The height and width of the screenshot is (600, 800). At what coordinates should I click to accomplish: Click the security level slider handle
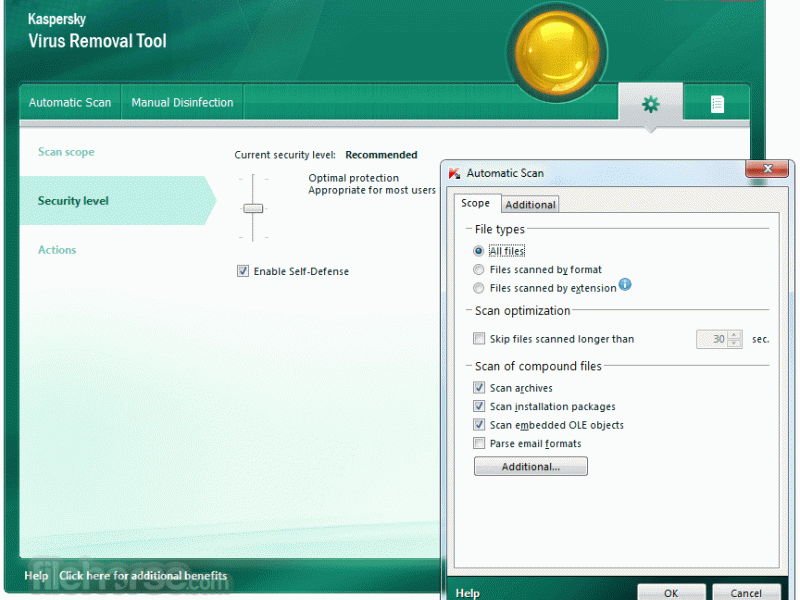coord(253,208)
